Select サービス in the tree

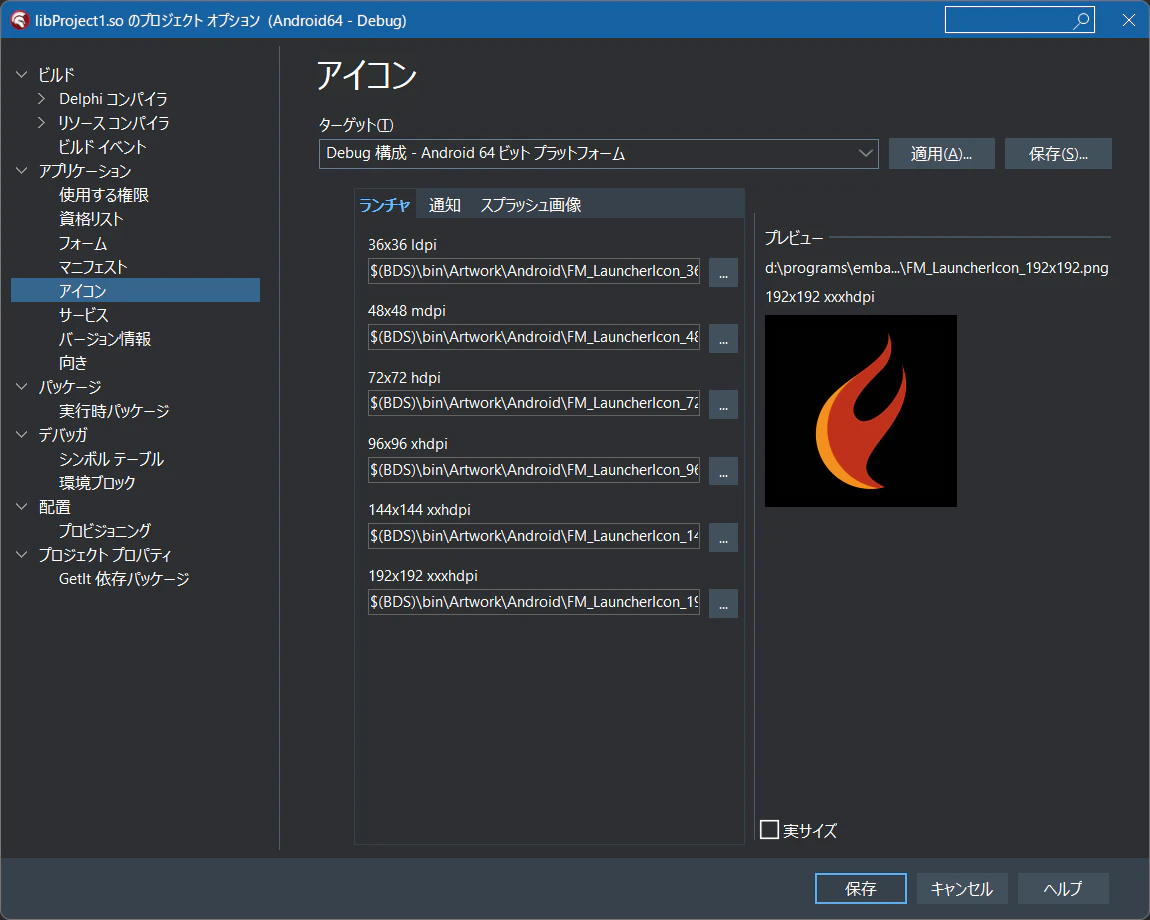pos(84,315)
